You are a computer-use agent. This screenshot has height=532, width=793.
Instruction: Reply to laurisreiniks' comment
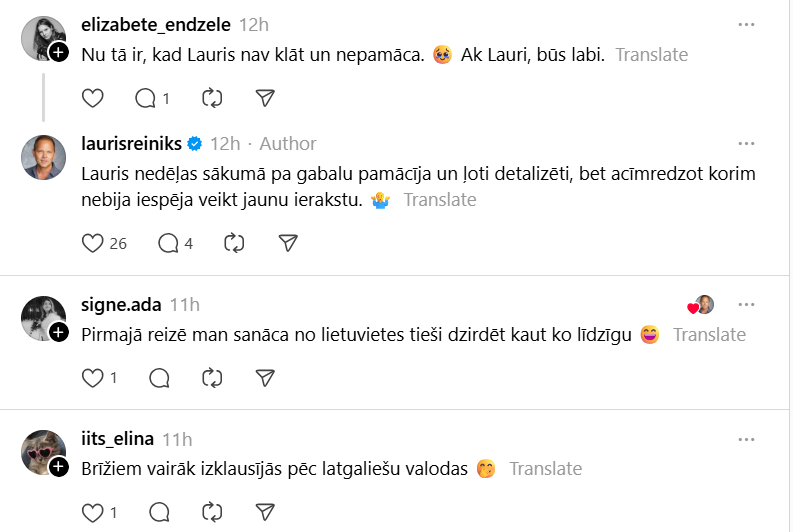pos(169,243)
